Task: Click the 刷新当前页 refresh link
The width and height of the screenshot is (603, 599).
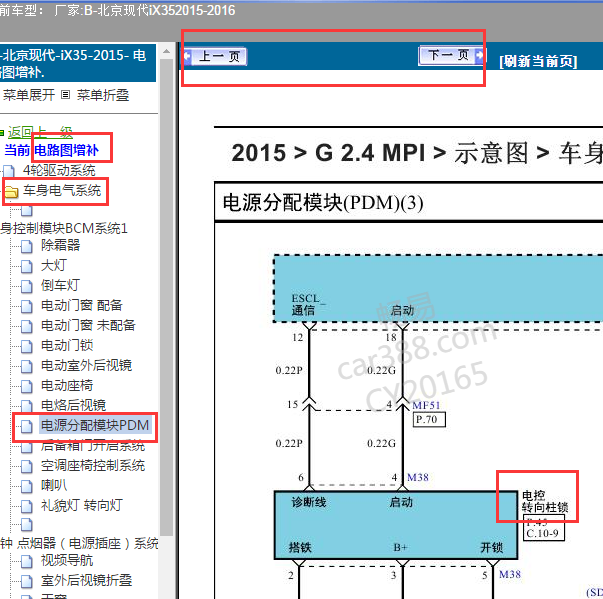Action: coord(538,61)
